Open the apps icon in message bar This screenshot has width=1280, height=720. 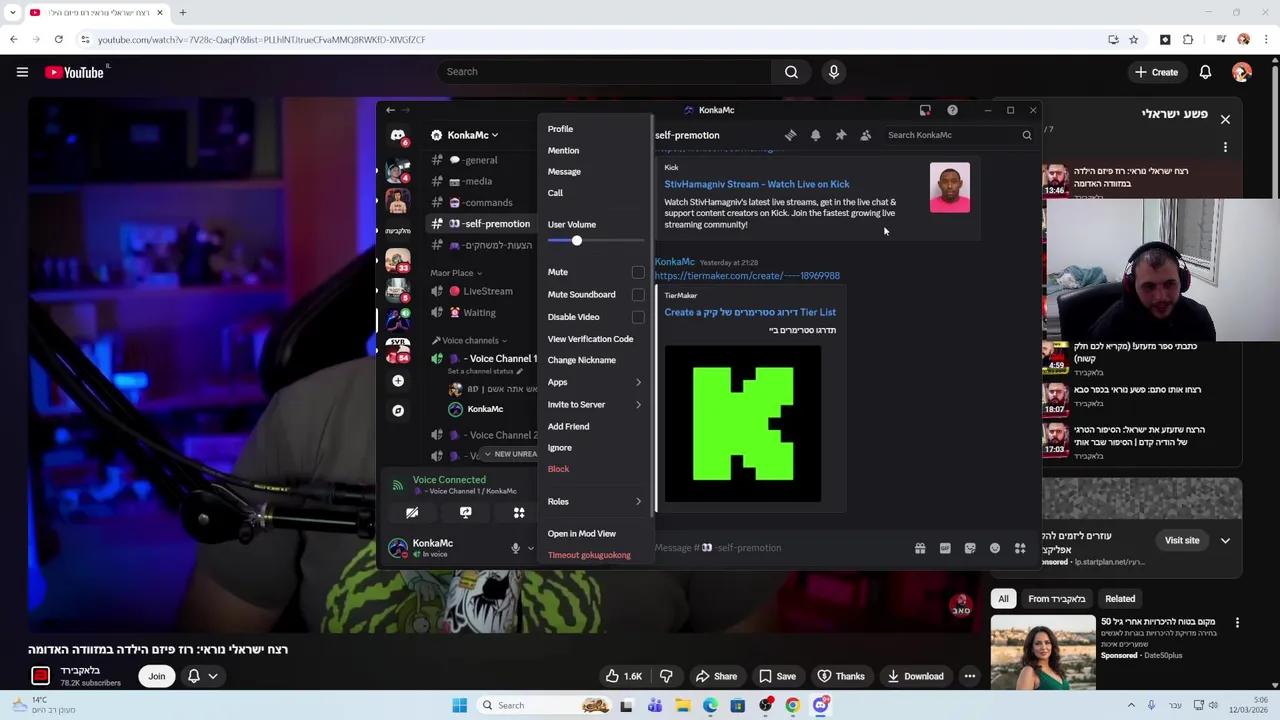(x=1020, y=548)
